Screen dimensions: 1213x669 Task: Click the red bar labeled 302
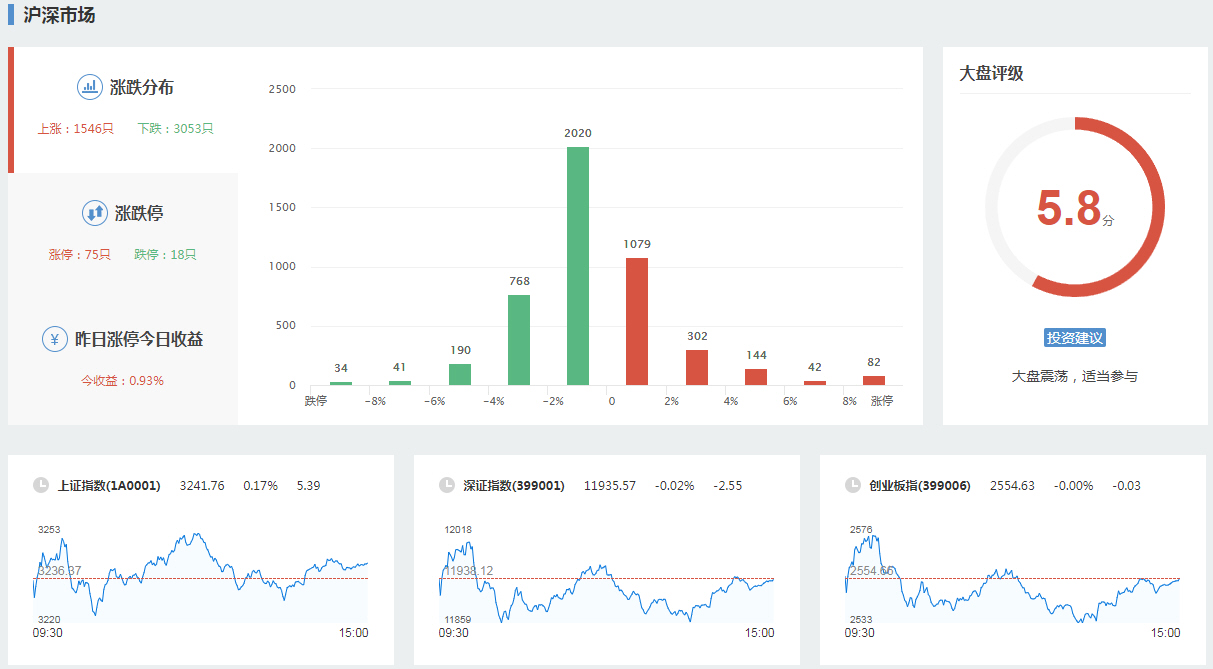coord(697,367)
